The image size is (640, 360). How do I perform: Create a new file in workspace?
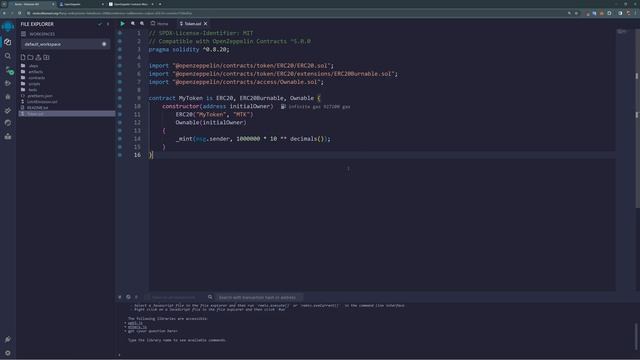pyautogui.click(x=23, y=58)
